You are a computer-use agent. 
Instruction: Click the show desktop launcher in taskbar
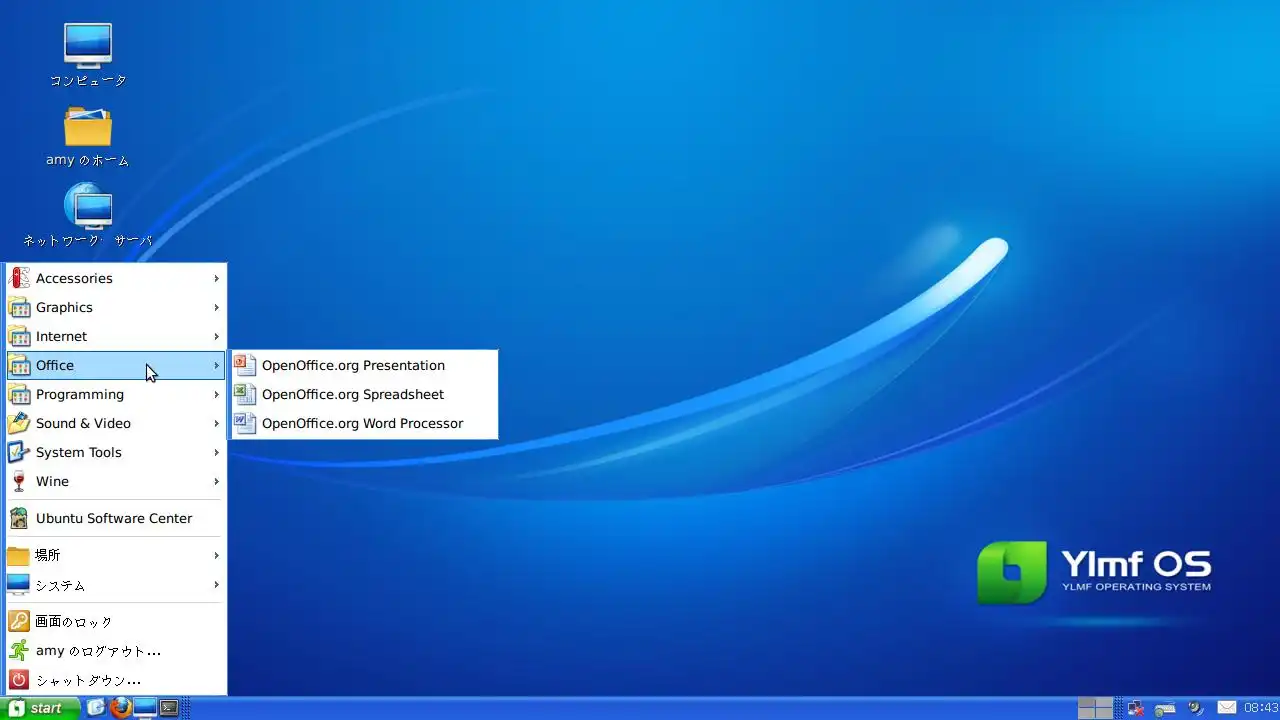click(97, 708)
